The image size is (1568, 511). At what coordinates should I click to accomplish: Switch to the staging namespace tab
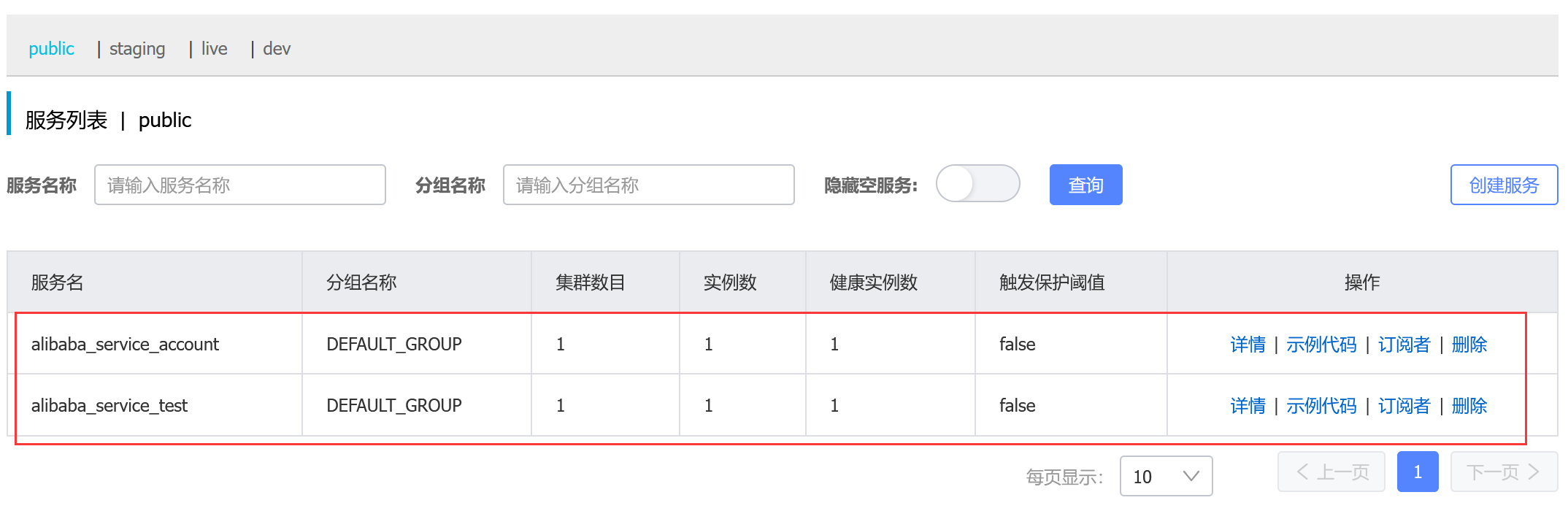(x=137, y=49)
